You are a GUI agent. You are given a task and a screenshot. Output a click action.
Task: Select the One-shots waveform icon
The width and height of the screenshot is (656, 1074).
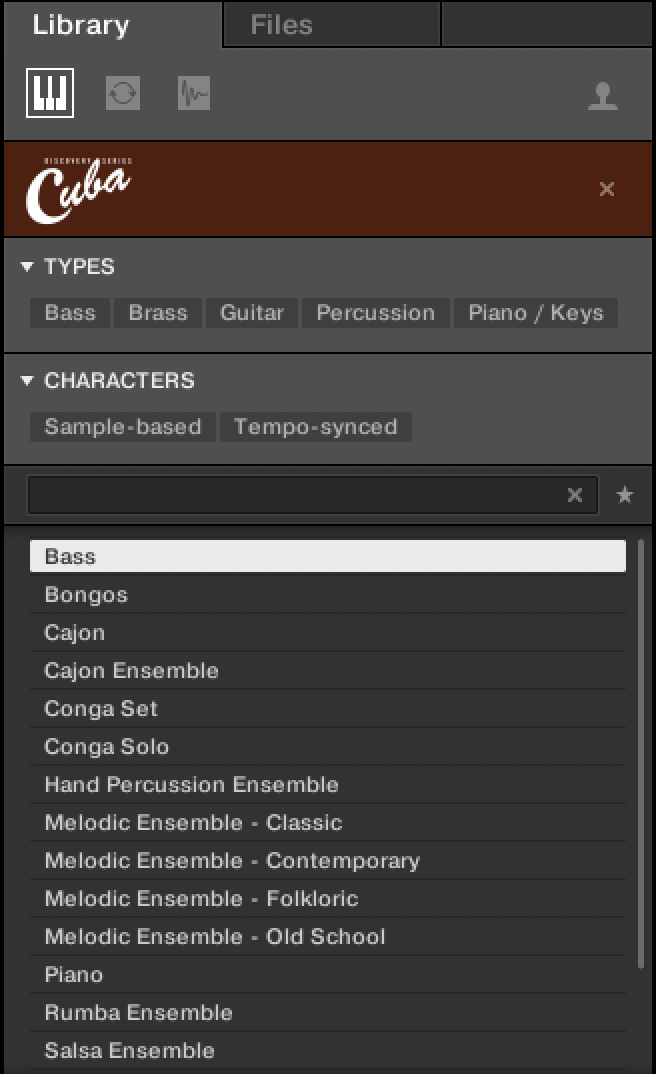[x=194, y=94]
